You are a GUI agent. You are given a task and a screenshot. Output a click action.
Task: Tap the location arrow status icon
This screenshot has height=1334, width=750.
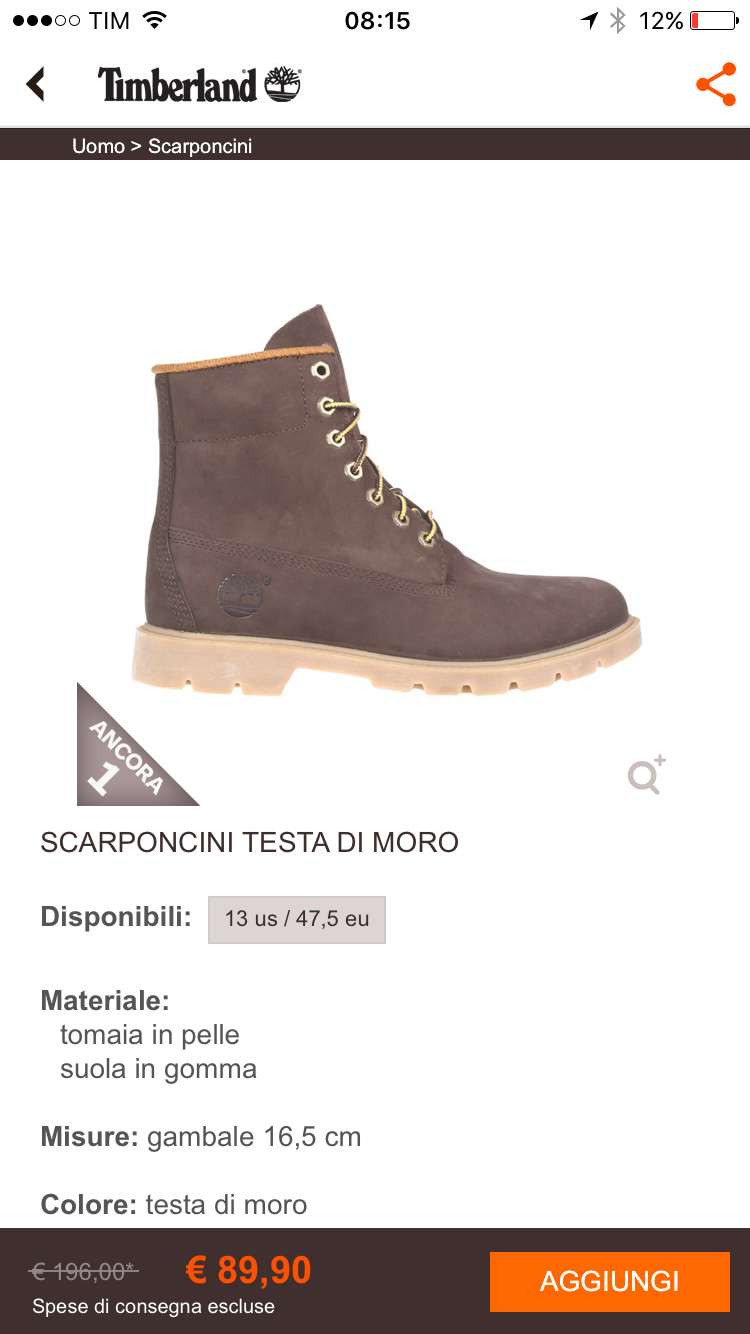pyautogui.click(x=589, y=21)
